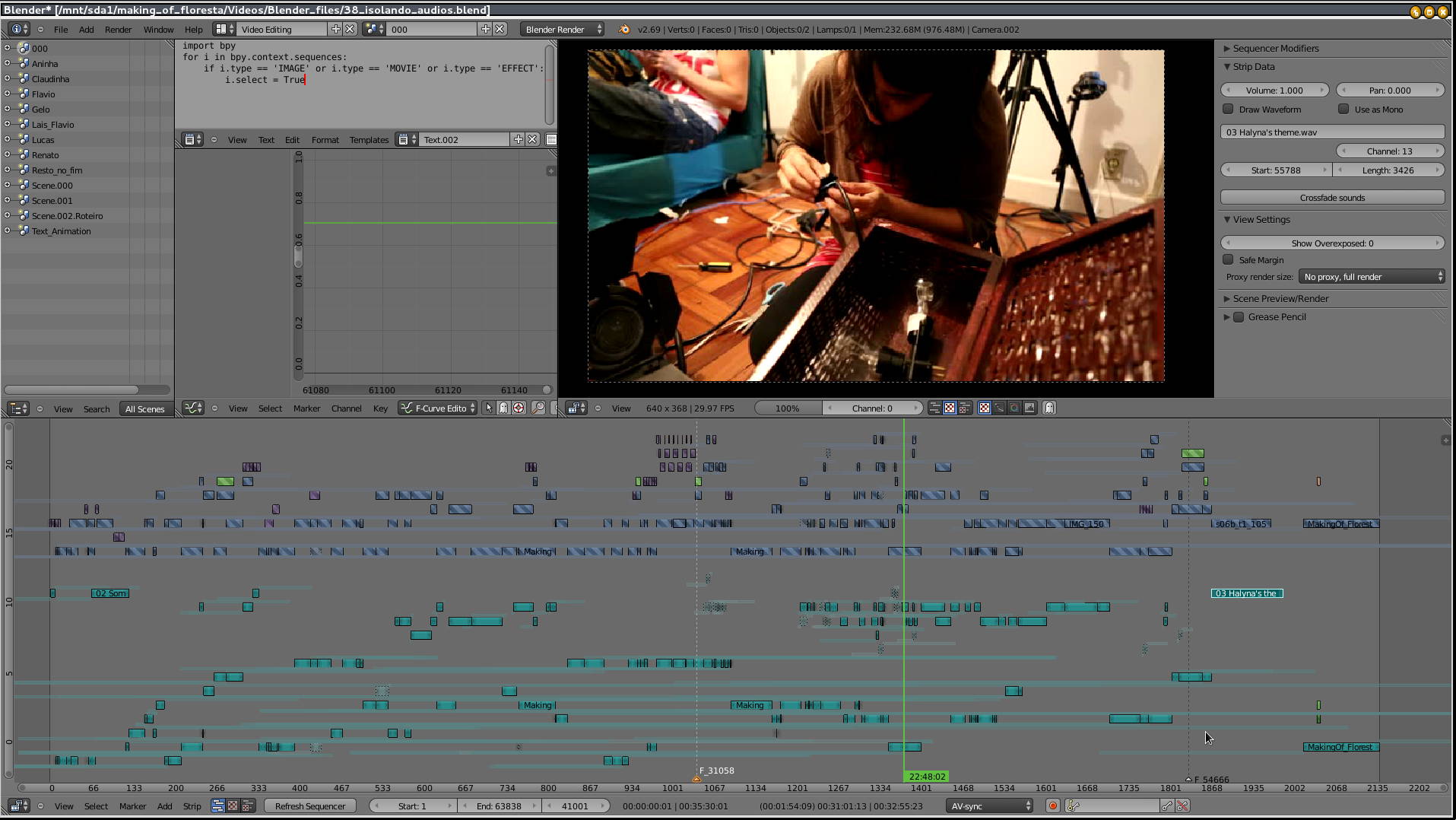Enable the Safe Margin checkbox
The height and width of the screenshot is (820, 1456).
click(1228, 260)
